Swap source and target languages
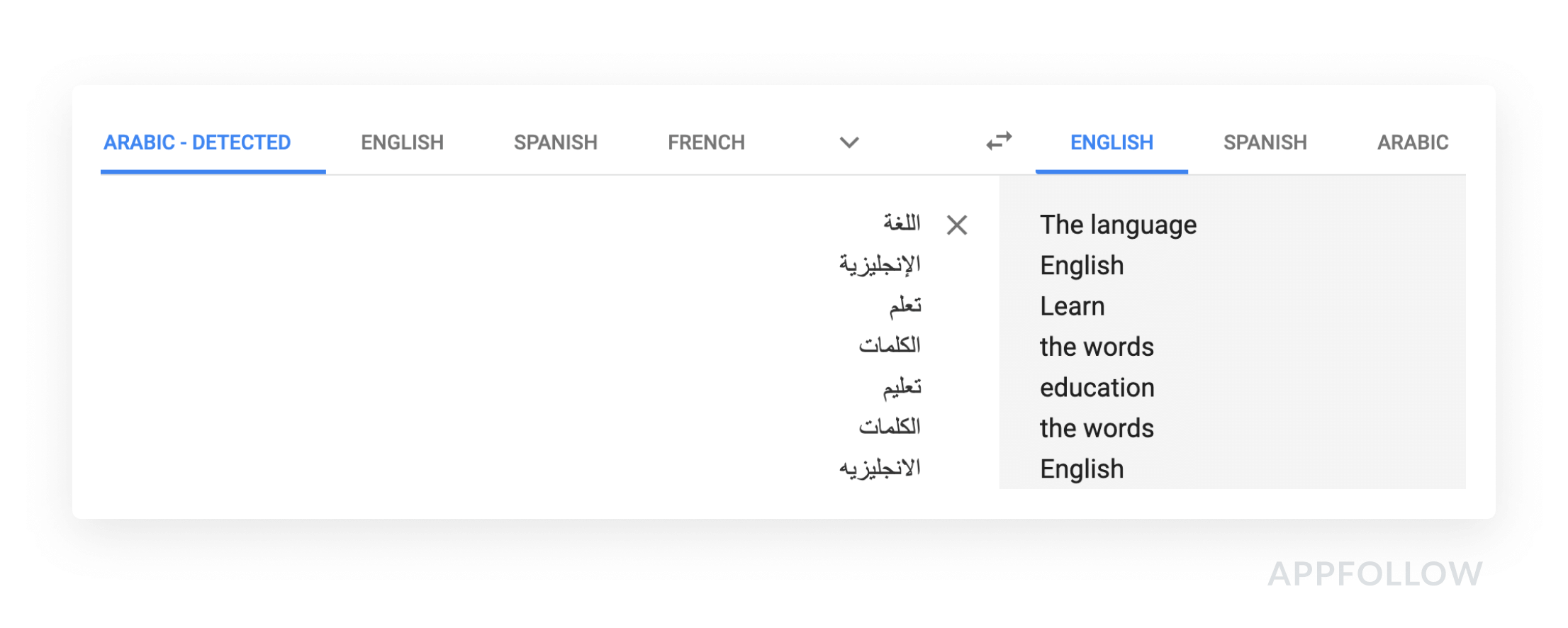 [999, 141]
